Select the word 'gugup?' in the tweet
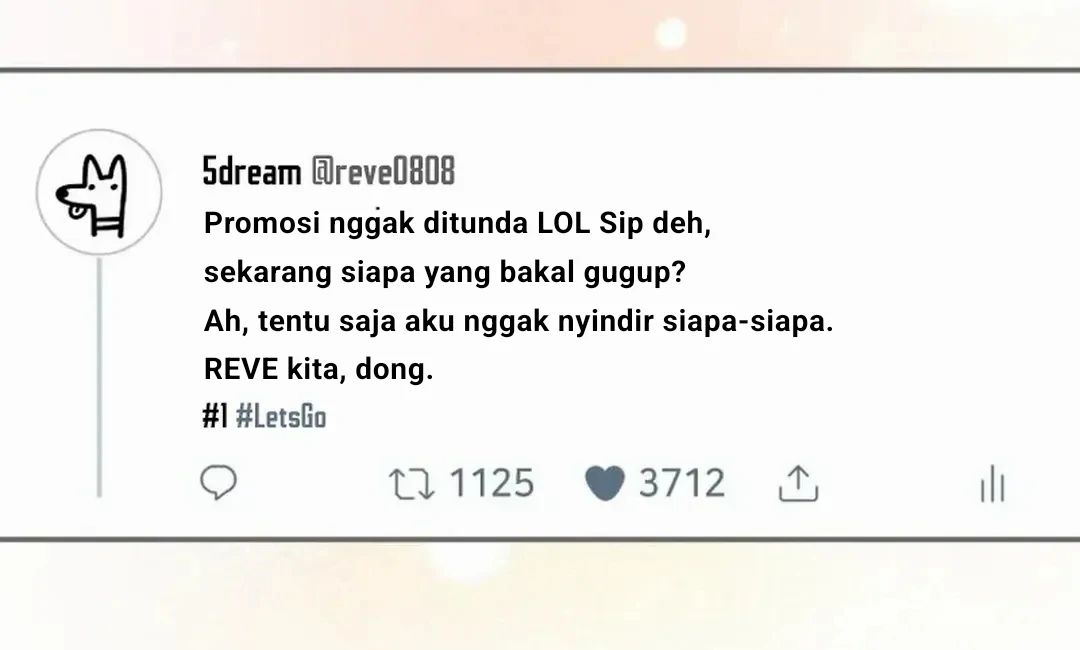The height and width of the screenshot is (650, 1080). (x=635, y=274)
